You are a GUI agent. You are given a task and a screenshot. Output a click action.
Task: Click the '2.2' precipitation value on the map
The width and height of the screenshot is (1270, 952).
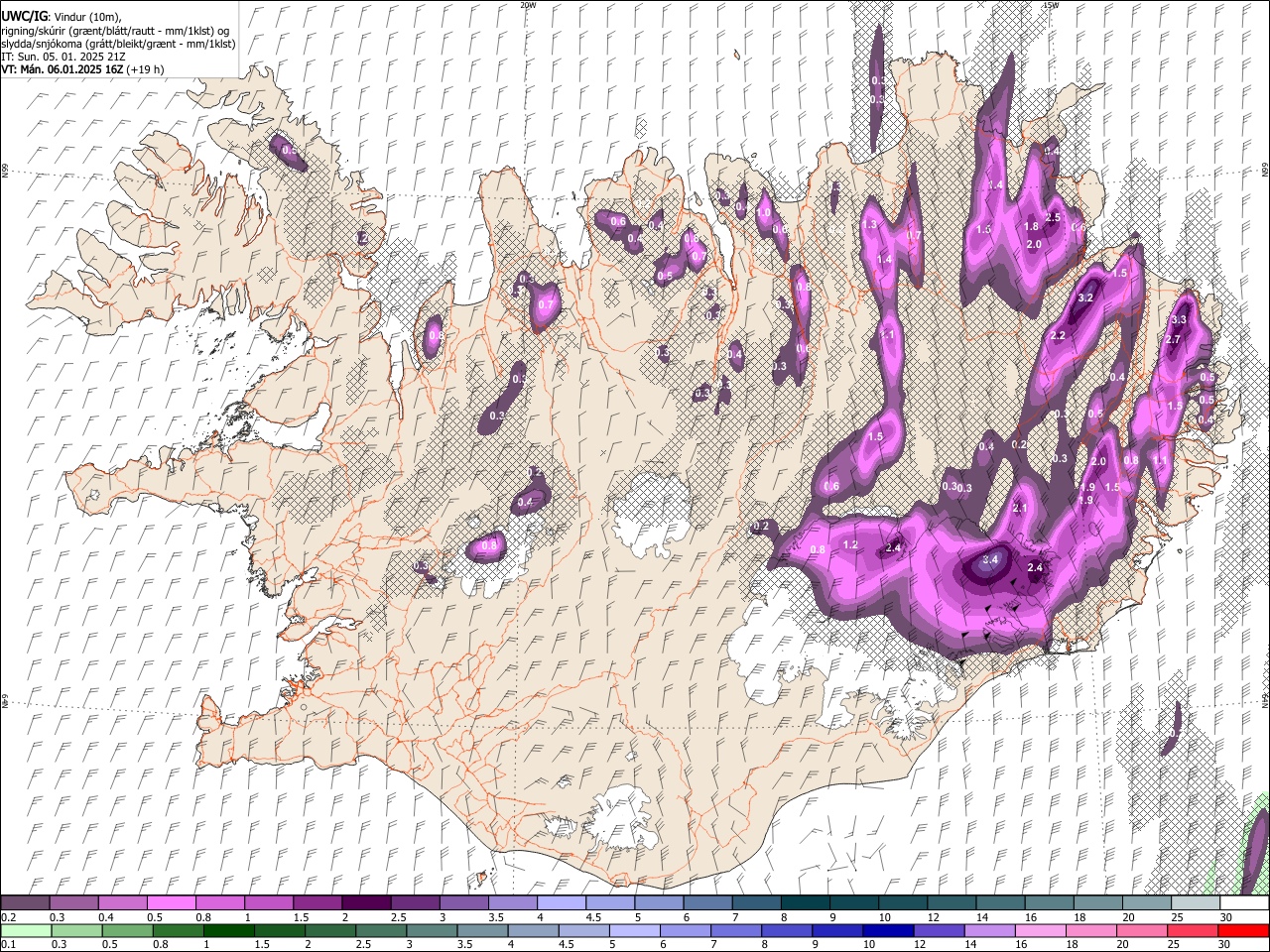tap(1058, 336)
